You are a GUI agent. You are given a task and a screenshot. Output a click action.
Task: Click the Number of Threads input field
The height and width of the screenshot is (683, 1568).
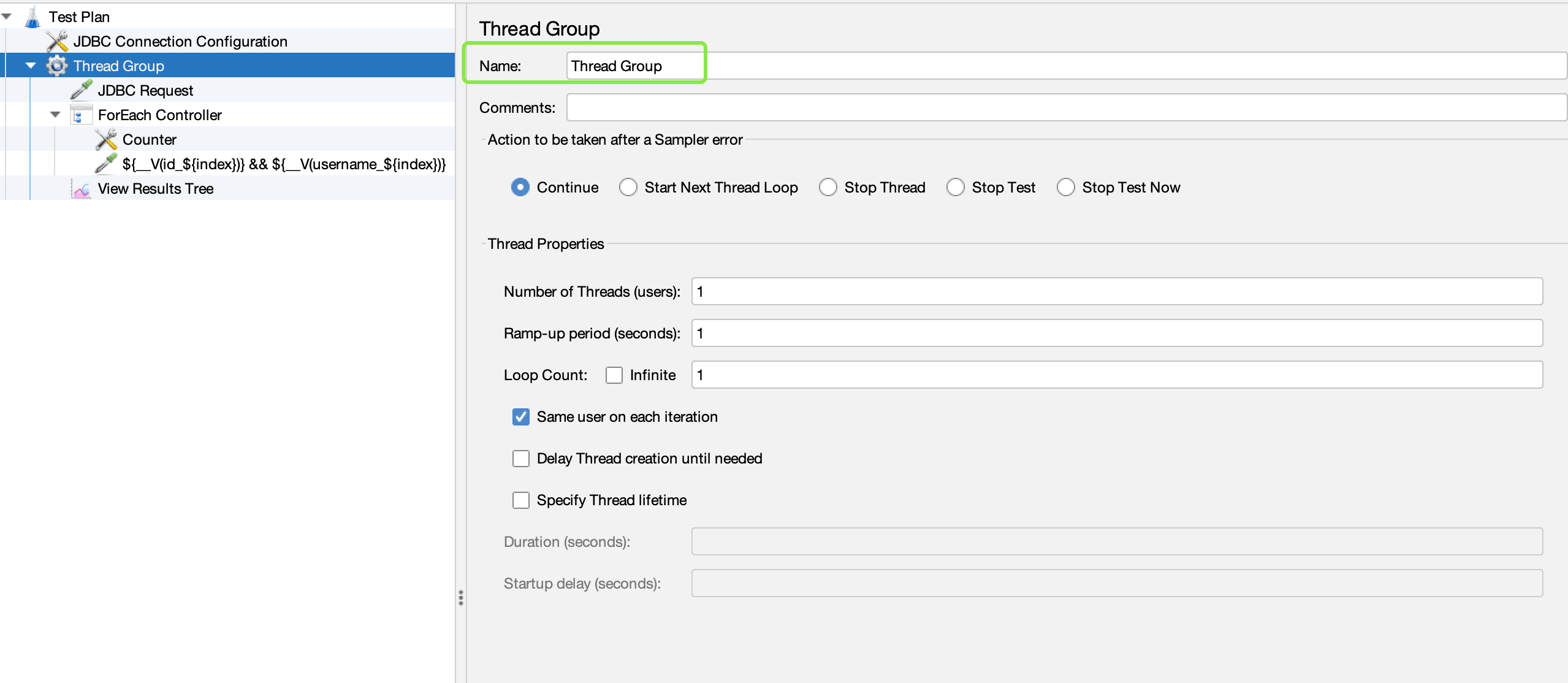pos(1116,291)
